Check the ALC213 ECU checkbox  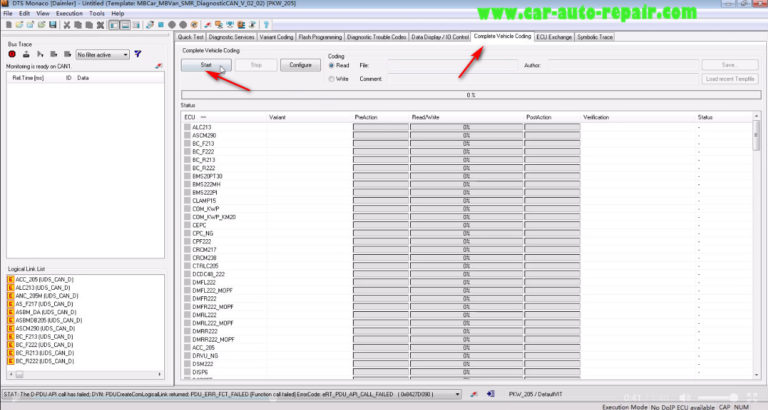pyautogui.click(x=187, y=127)
